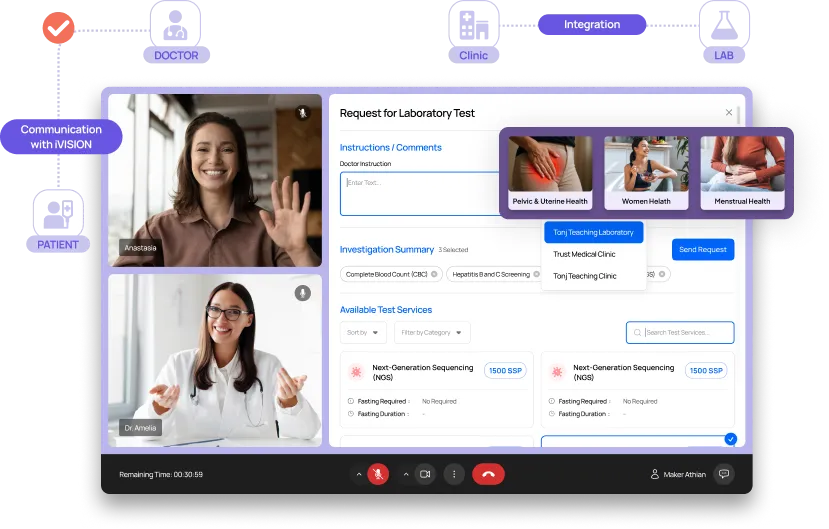Screen dimensions: 829x529
Task: Open the Filter by Category dropdown
Action: pyautogui.click(x=431, y=332)
